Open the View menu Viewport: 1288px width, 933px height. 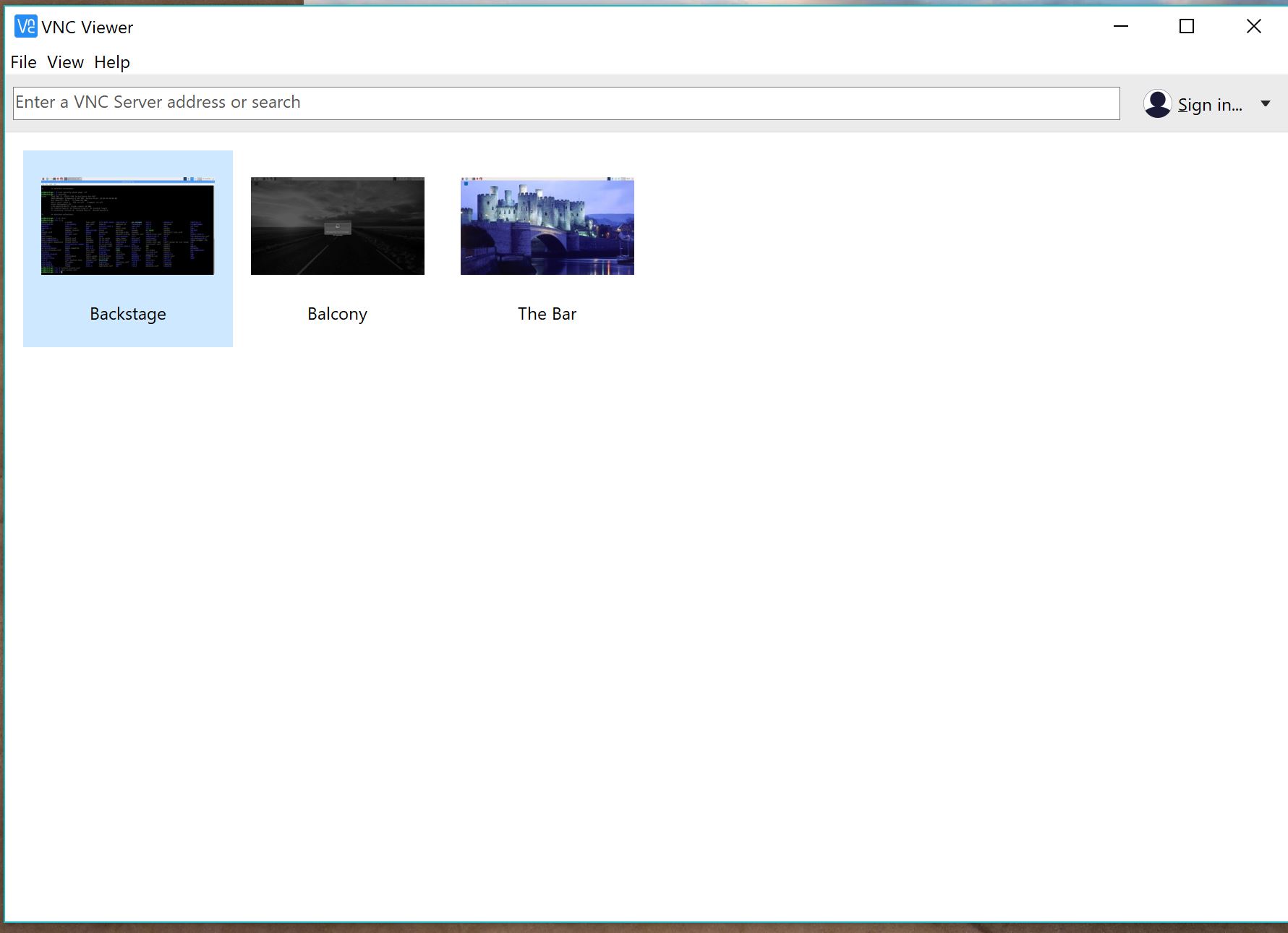65,62
